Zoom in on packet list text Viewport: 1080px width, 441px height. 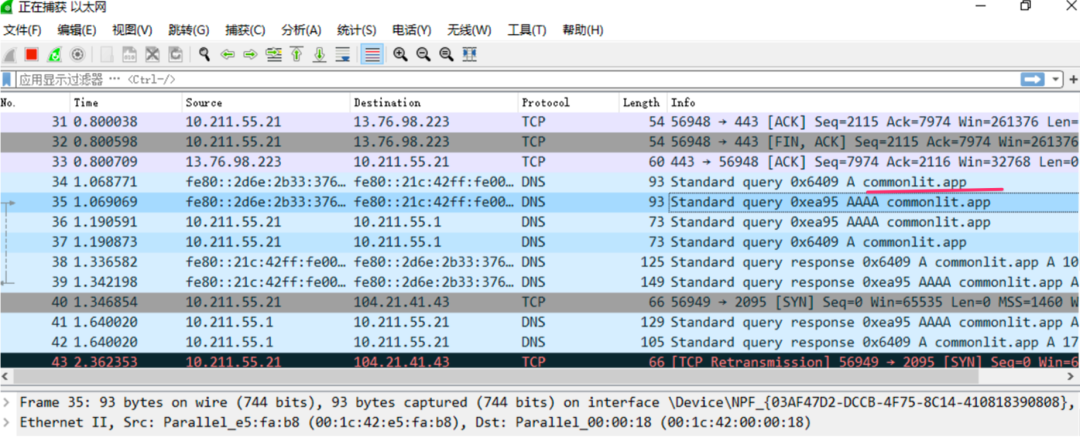400,54
